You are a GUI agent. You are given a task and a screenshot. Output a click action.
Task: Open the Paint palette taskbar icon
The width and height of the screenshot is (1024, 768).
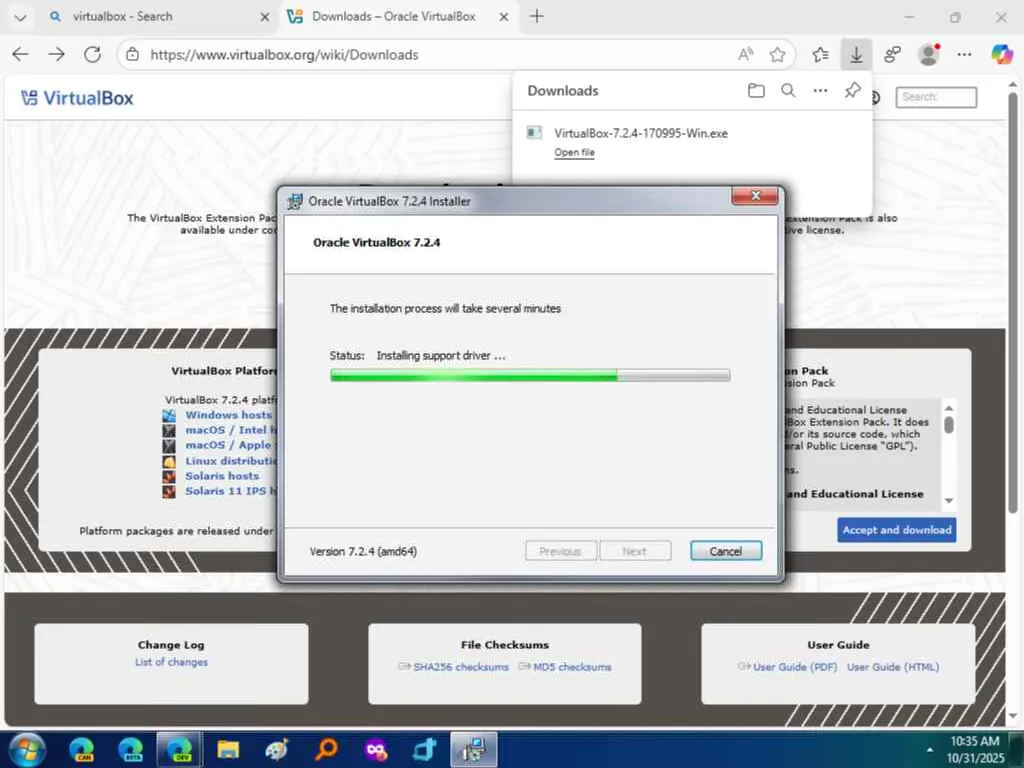pos(277,750)
